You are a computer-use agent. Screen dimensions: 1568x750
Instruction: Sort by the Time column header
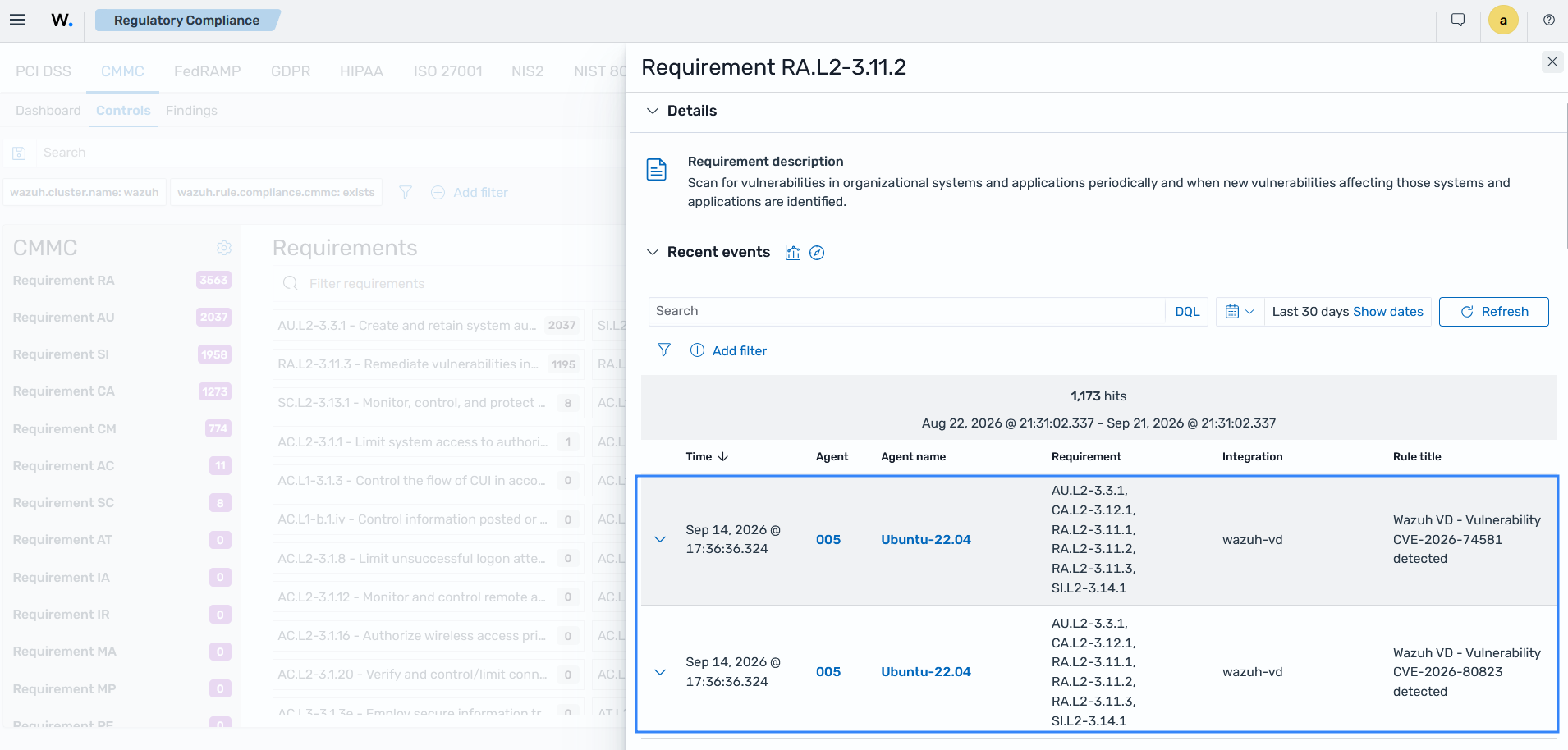(x=707, y=456)
